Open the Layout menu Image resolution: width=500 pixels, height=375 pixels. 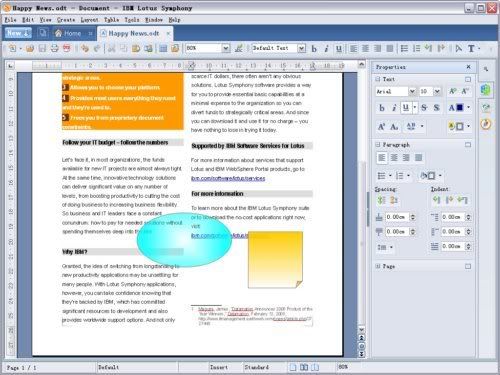pyautogui.click(x=89, y=20)
